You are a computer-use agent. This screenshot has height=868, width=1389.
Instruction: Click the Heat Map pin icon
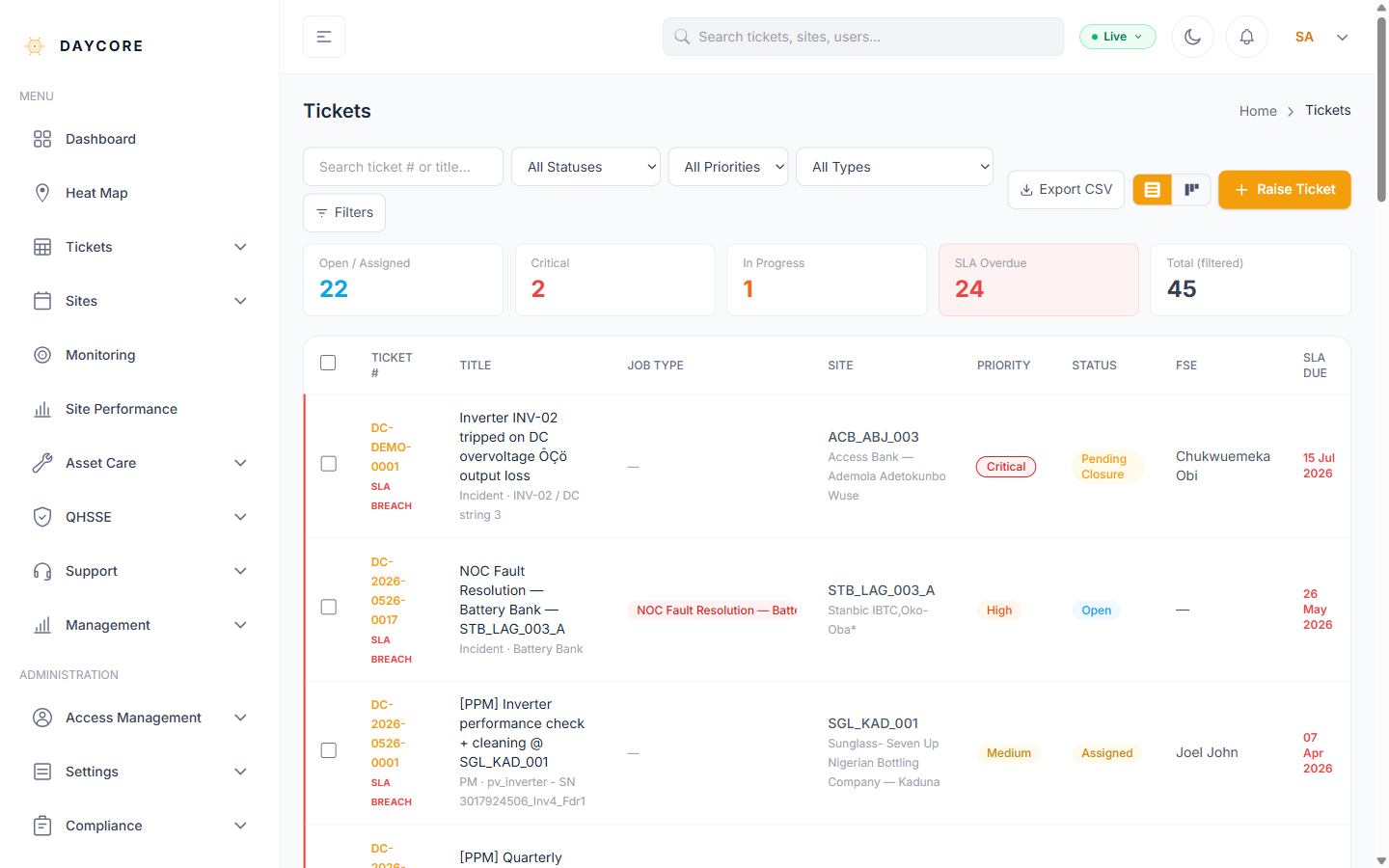pyautogui.click(x=42, y=193)
